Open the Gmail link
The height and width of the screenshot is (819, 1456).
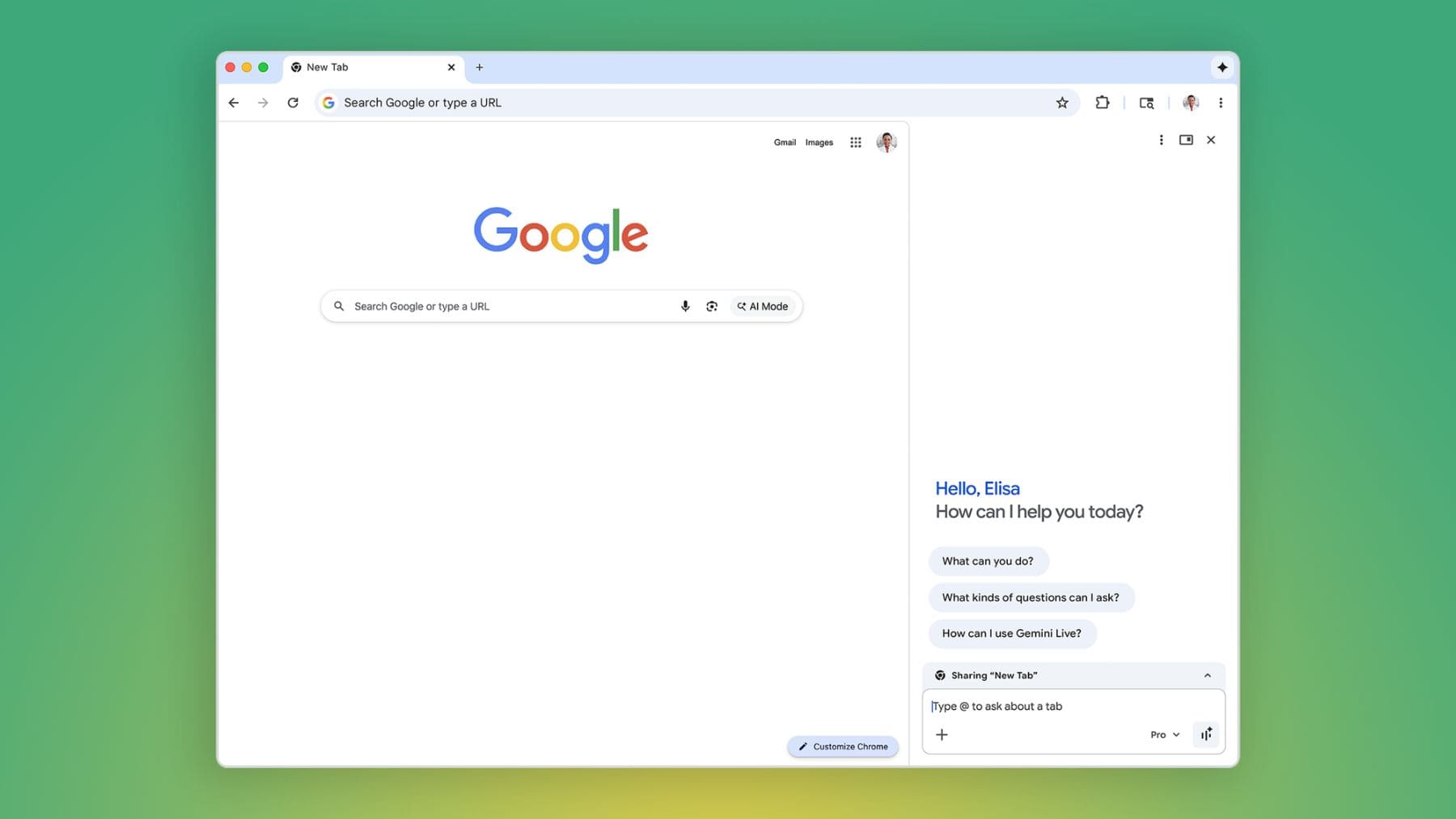coord(785,142)
